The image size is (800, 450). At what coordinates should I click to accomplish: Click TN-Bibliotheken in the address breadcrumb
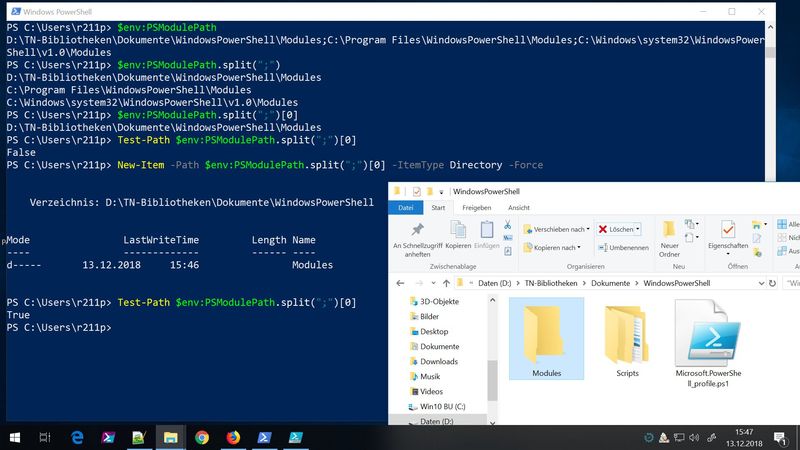tap(552, 283)
